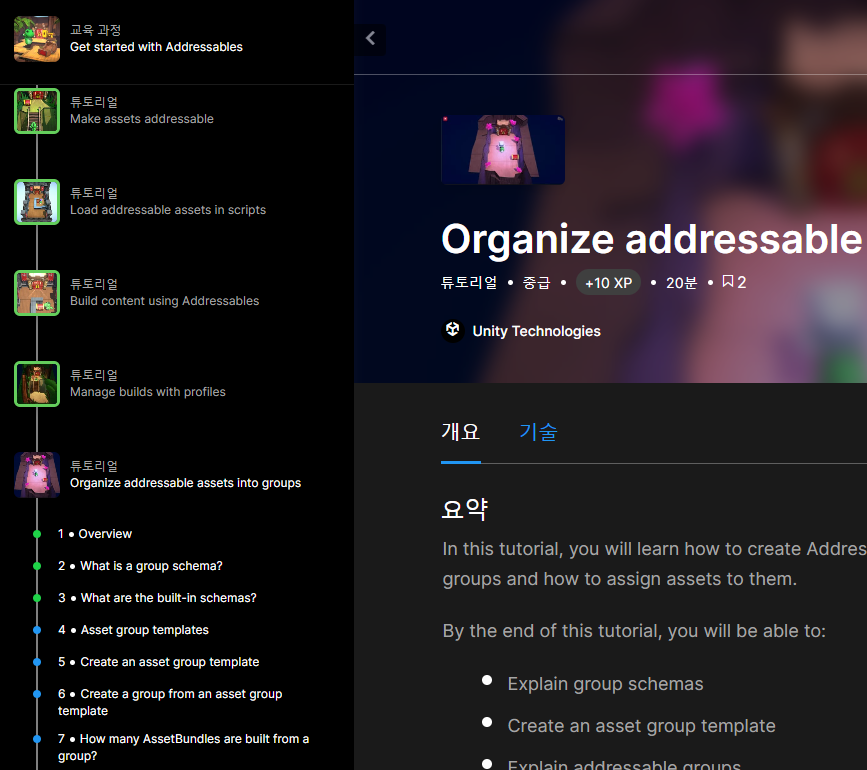This screenshot has height=770, width=867.
Task: Switch to the 개요 tab
Action: tap(461, 432)
